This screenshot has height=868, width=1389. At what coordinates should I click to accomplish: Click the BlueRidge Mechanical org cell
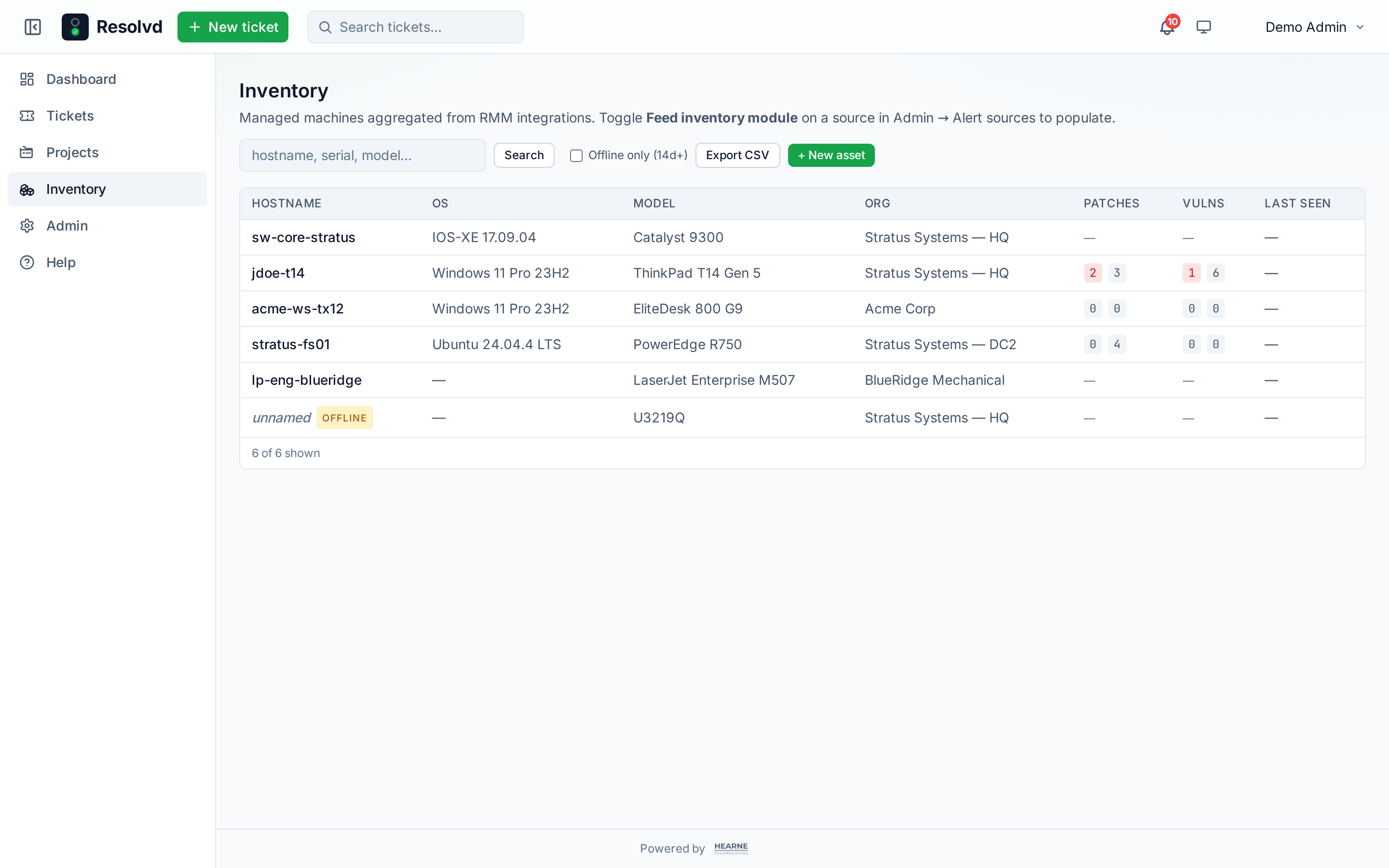tap(935, 380)
